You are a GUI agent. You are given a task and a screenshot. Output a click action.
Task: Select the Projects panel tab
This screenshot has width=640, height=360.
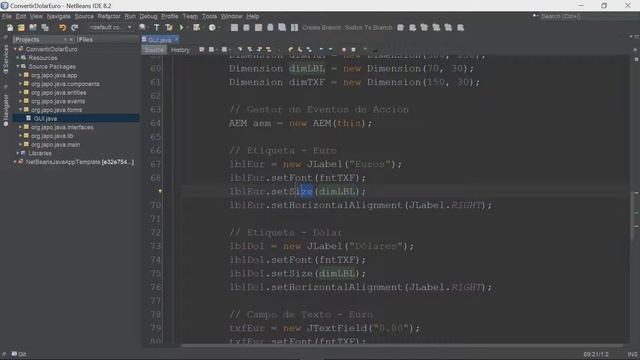[x=27, y=40]
